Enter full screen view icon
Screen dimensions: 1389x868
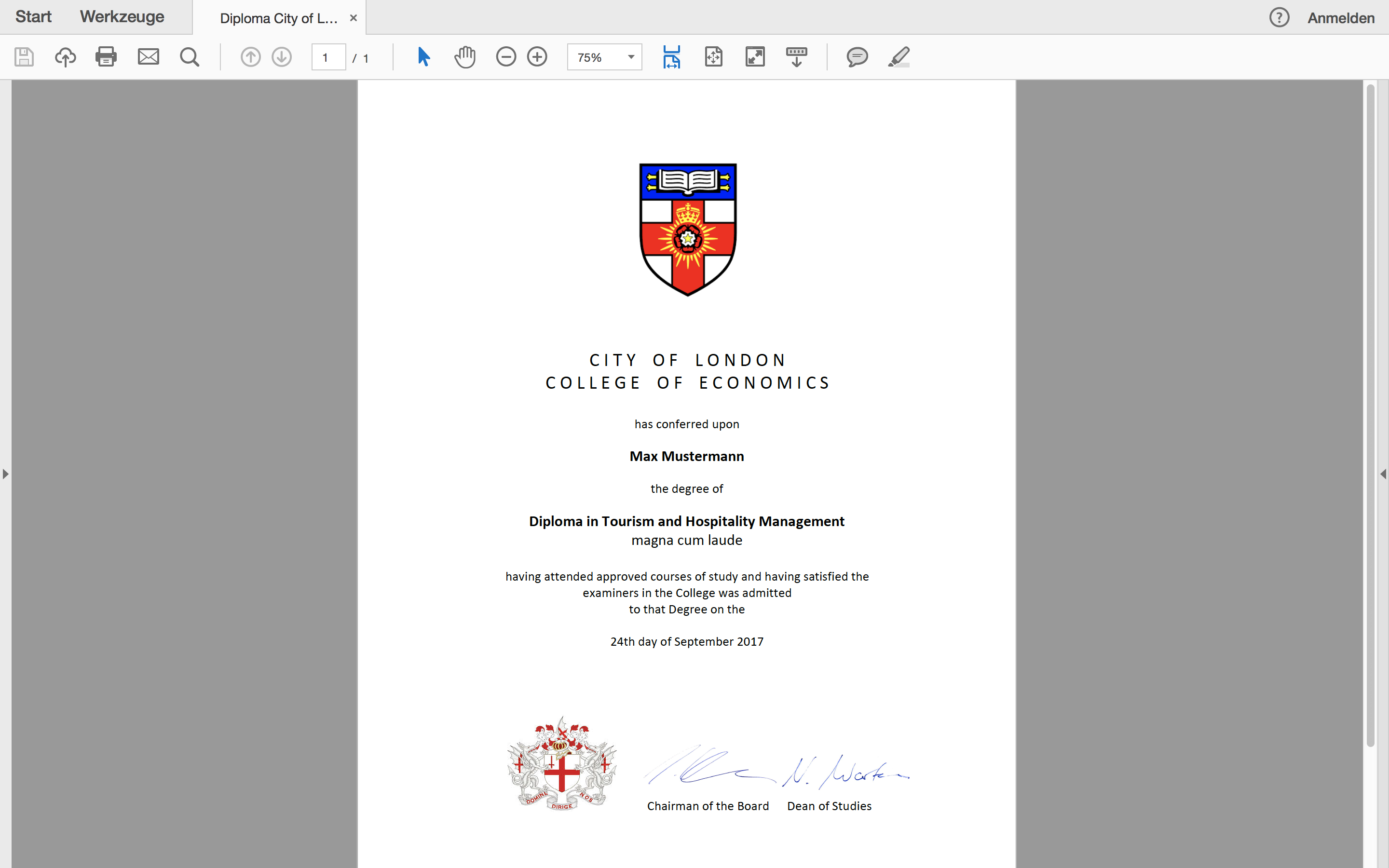[x=755, y=57]
